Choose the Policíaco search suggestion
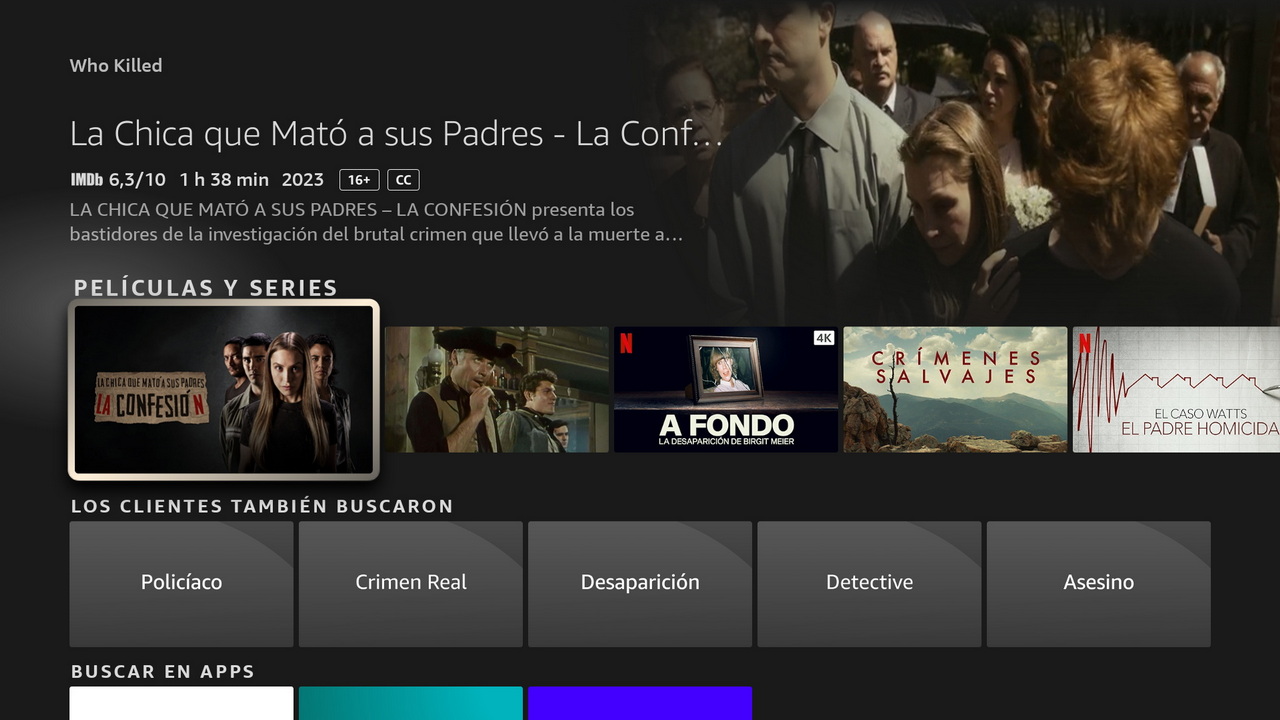This screenshot has width=1280, height=720. 181,583
